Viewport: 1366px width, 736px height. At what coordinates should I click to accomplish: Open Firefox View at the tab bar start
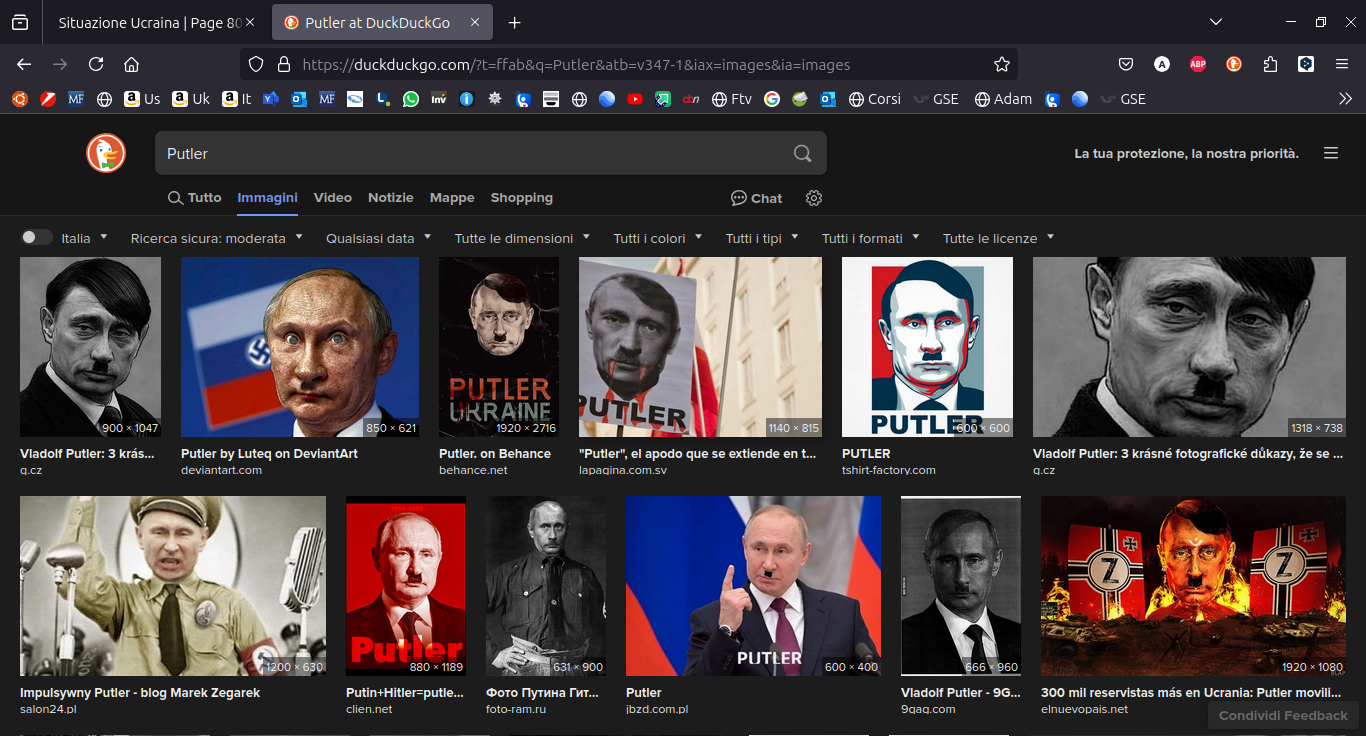pos(20,22)
